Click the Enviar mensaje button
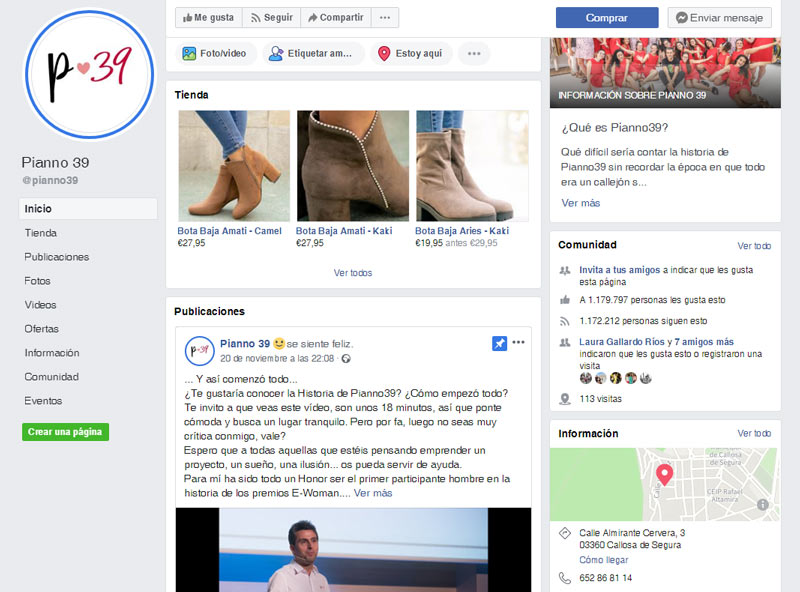Viewport: 800px width, 592px height. (719, 18)
